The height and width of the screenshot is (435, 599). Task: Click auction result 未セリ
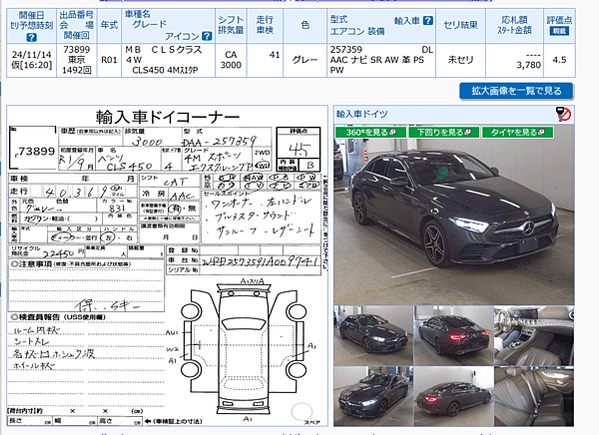pos(460,60)
